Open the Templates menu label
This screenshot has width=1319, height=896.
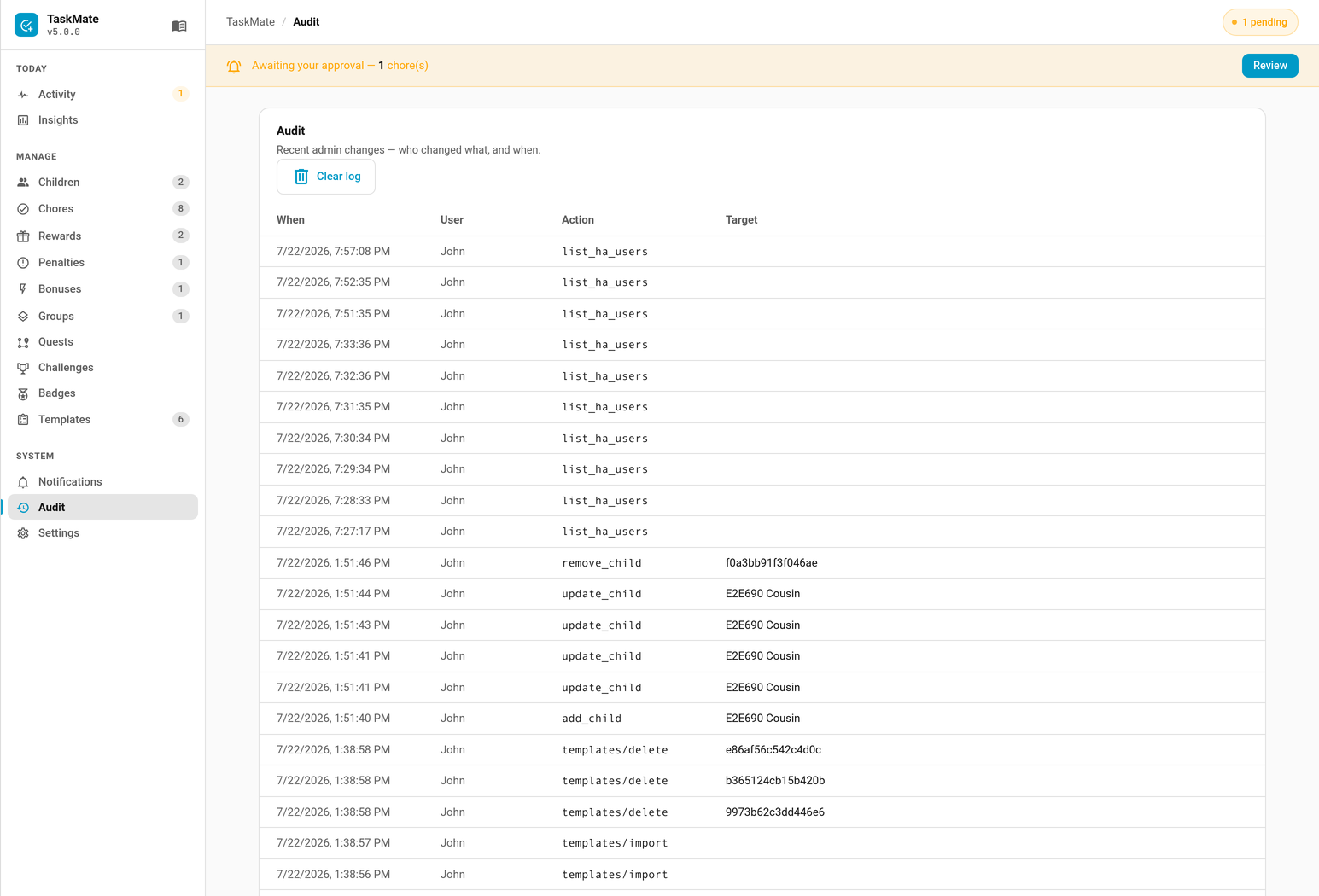click(x=64, y=420)
